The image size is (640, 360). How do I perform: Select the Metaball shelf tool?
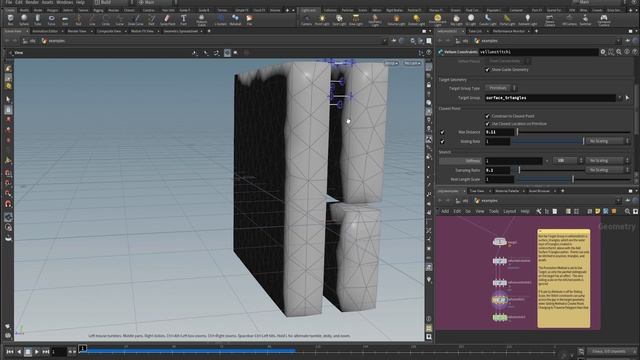236,20
